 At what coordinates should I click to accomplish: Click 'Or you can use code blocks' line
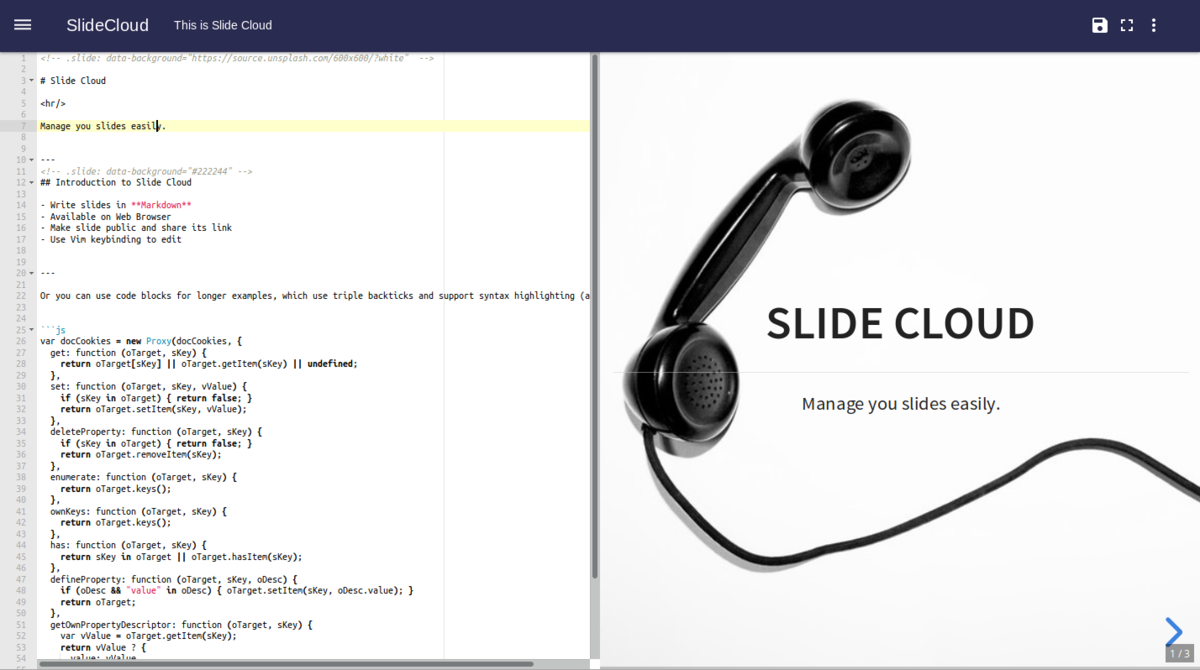coord(315,296)
